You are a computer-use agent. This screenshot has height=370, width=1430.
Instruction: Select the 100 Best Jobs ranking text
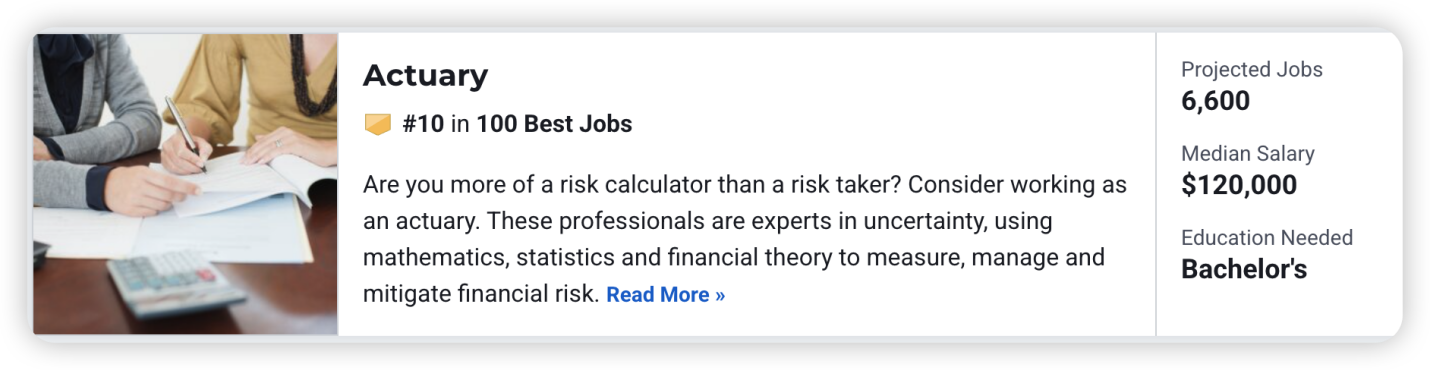(554, 124)
